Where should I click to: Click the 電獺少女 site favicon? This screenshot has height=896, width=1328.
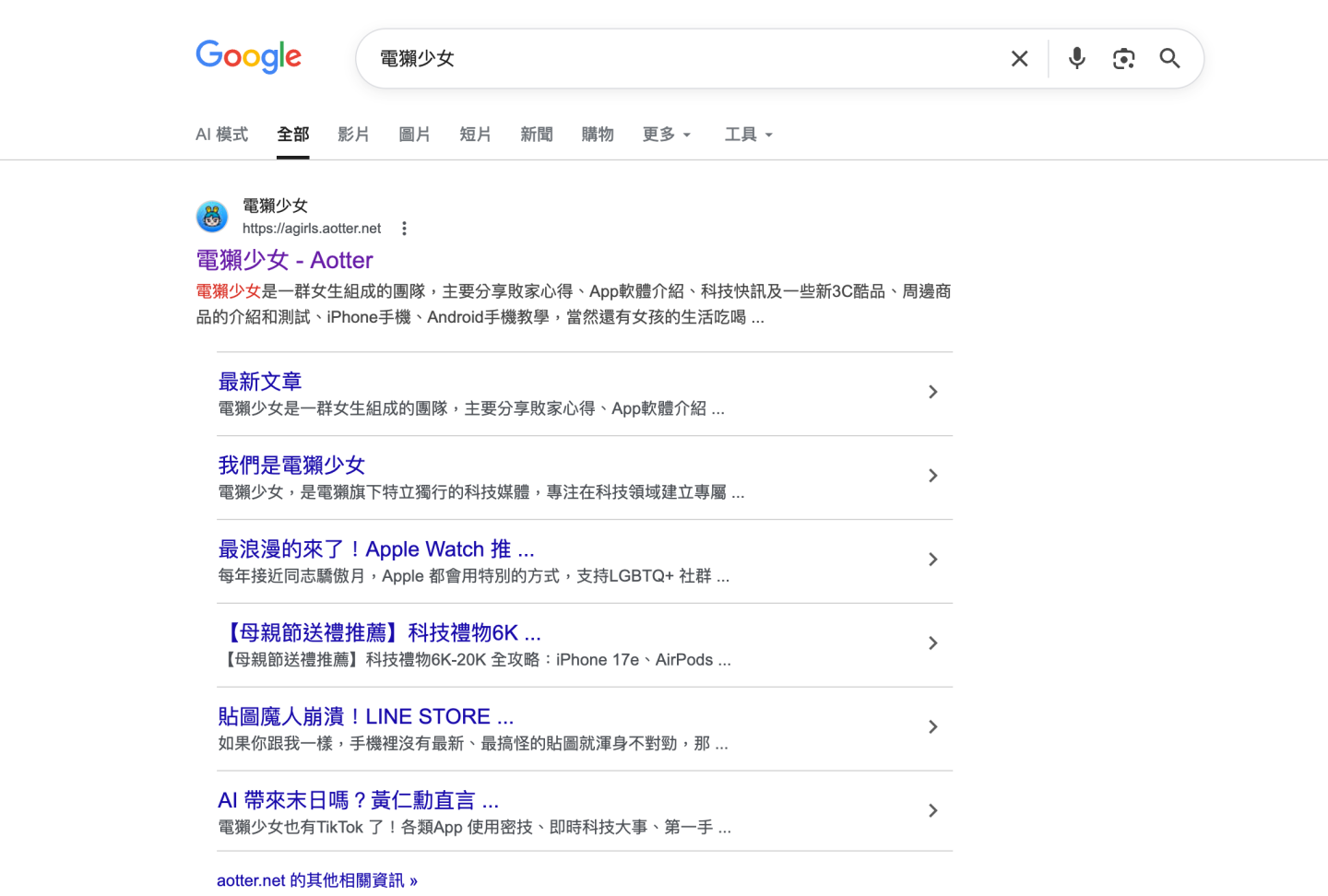(x=212, y=217)
